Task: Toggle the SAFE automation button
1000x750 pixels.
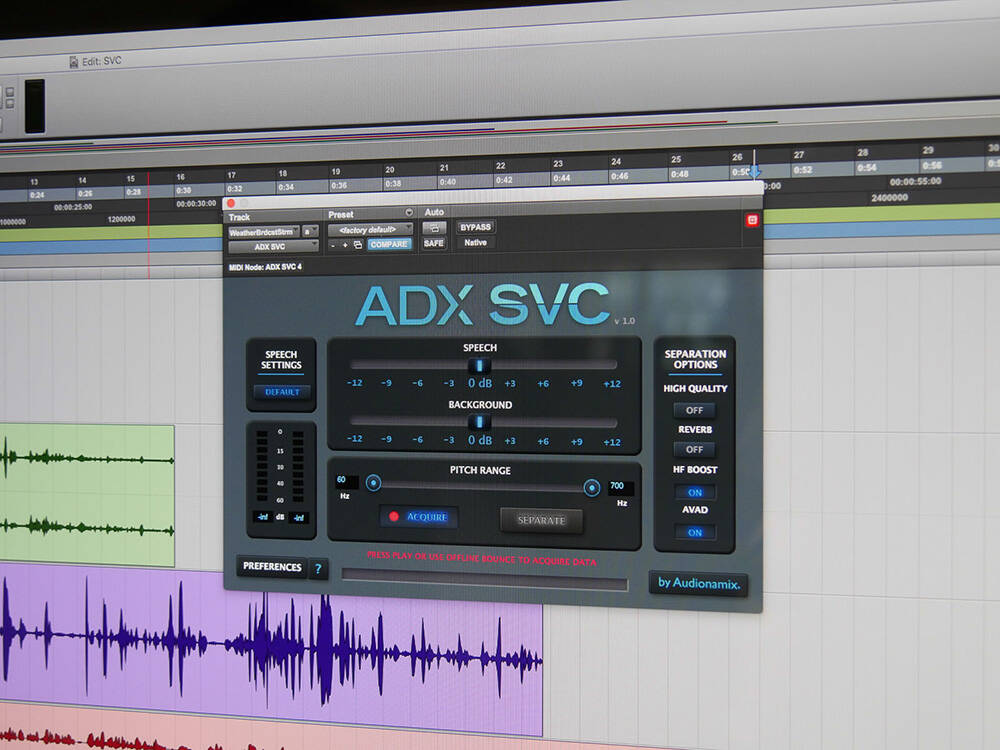Action: click(x=434, y=244)
